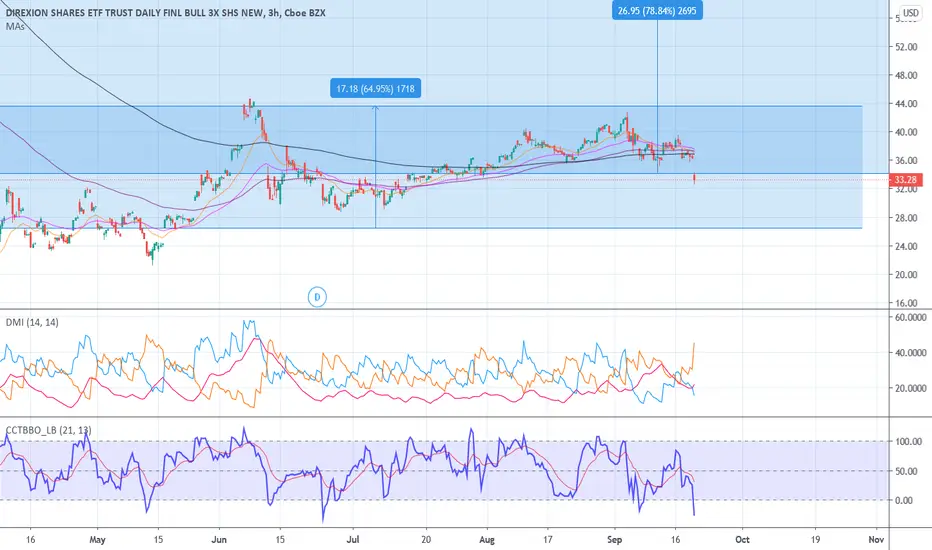Screen dimensions: 932x550
Task: Click the chart symbol title DIREXION SHARES ETF
Action: click(x=166, y=12)
